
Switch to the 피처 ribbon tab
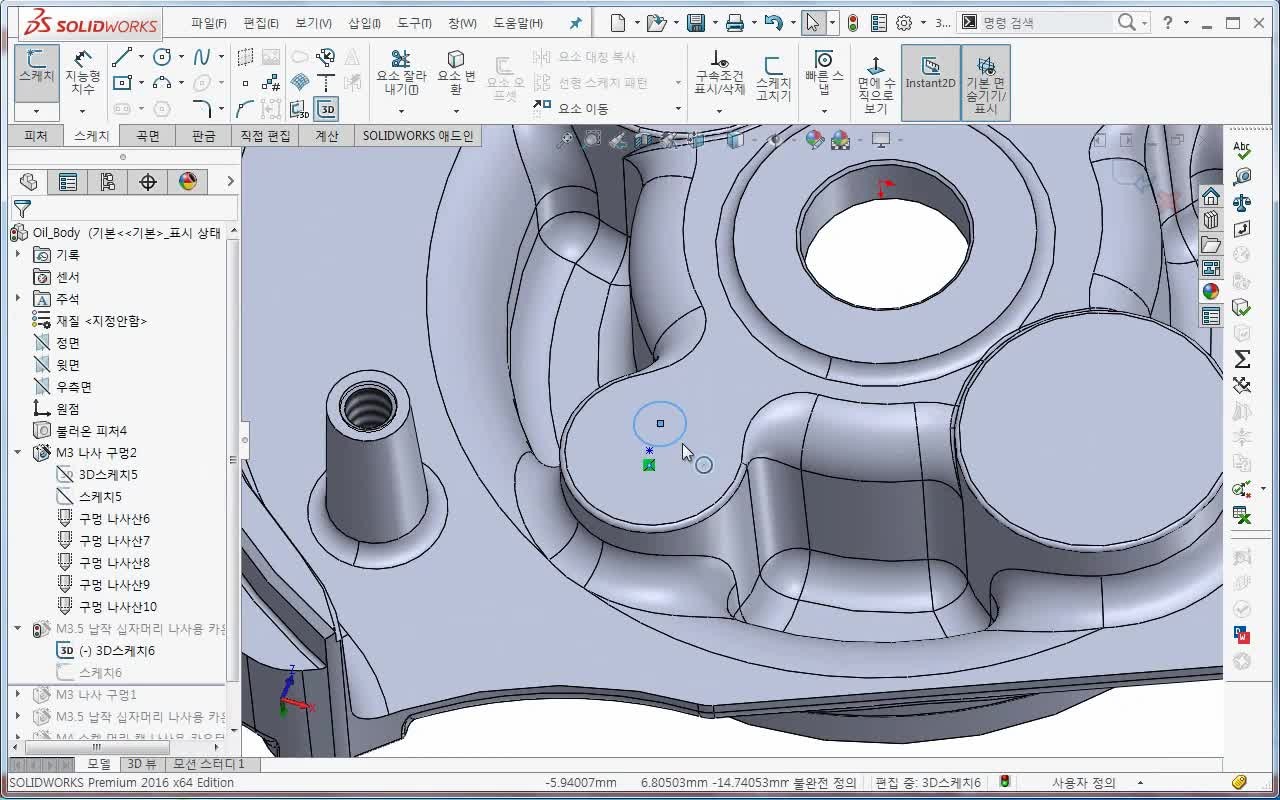36,136
